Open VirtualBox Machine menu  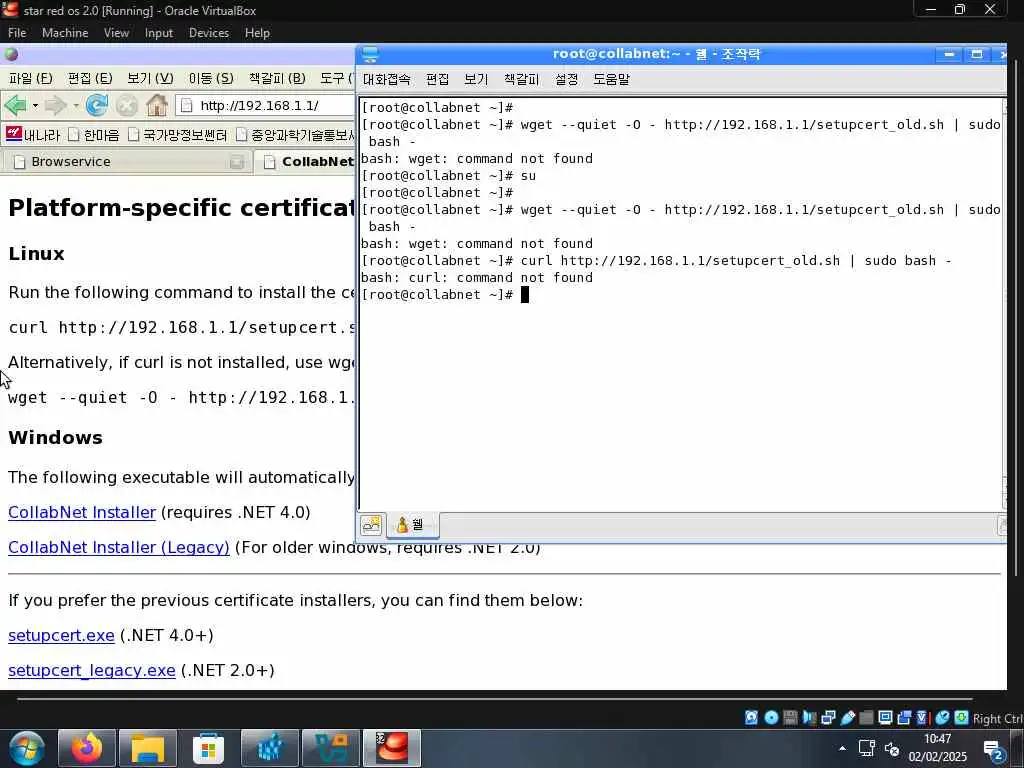coord(65,33)
